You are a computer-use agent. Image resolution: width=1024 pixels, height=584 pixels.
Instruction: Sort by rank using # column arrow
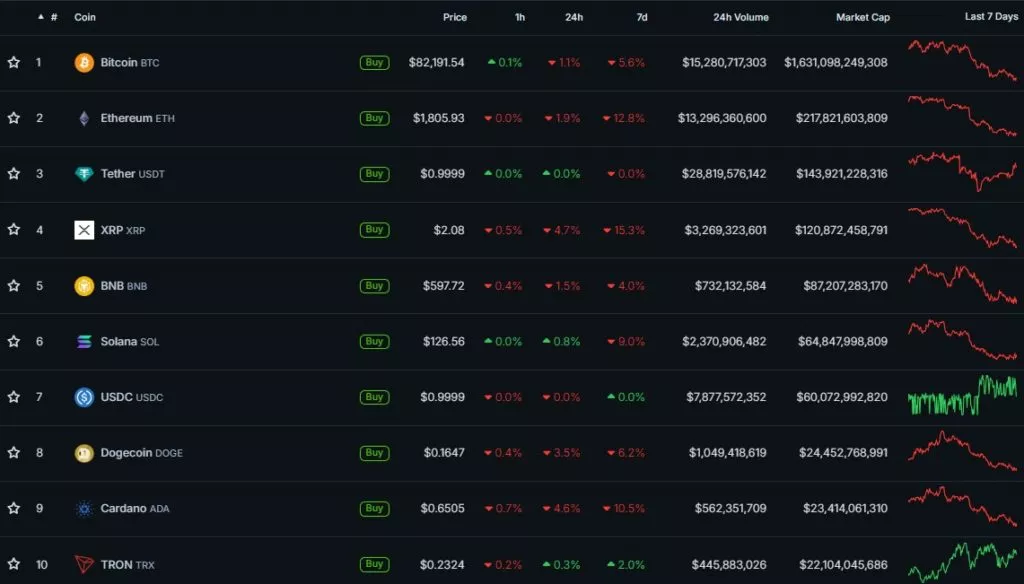click(x=41, y=17)
